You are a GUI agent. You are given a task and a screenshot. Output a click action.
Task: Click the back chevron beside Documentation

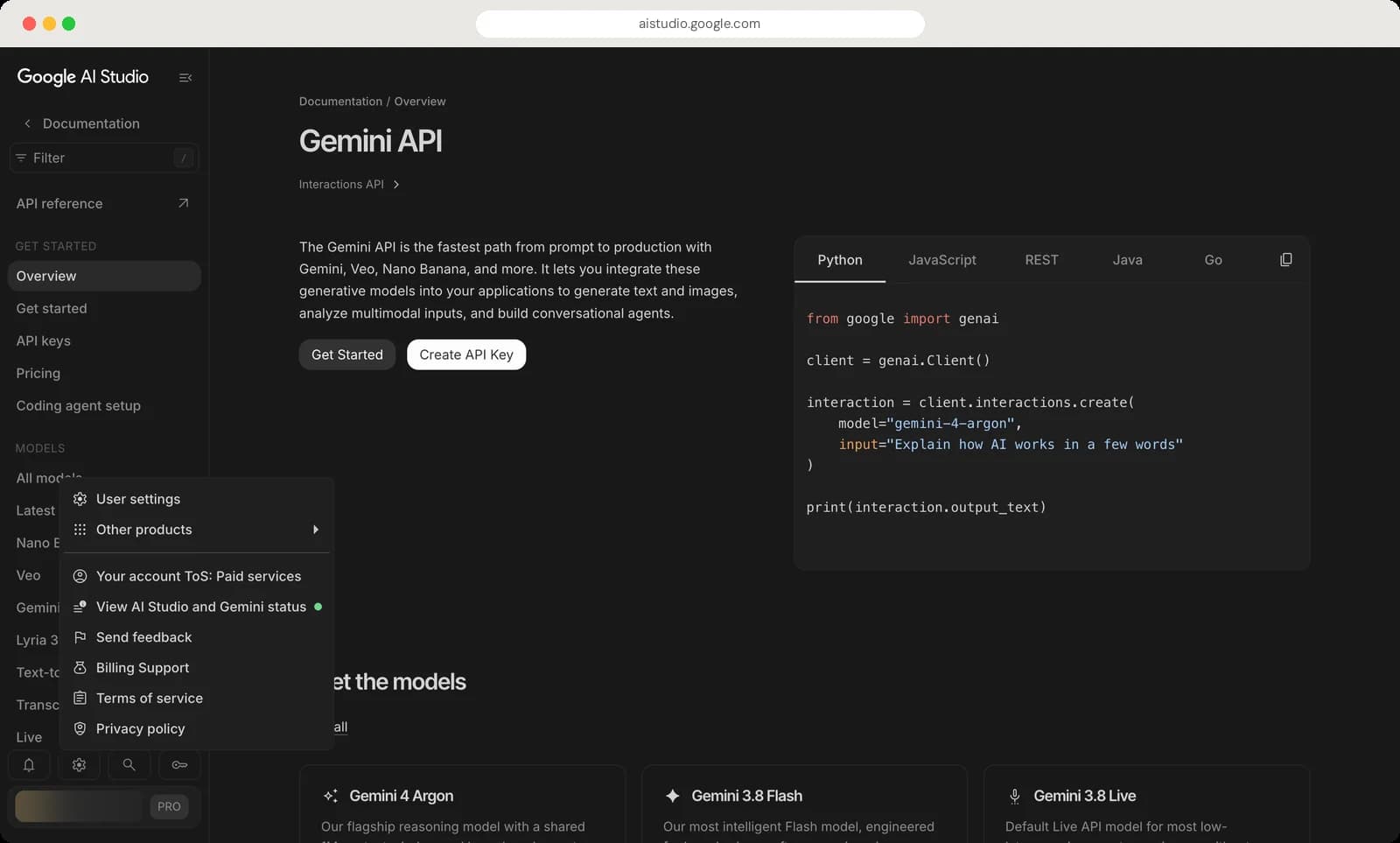tap(27, 123)
